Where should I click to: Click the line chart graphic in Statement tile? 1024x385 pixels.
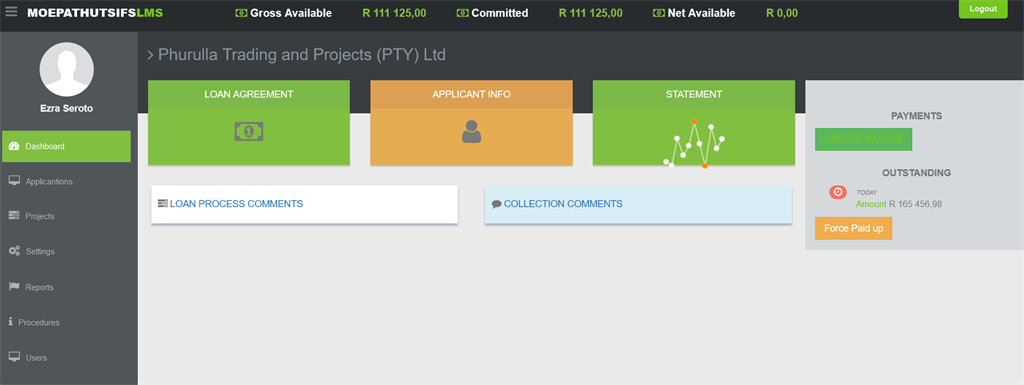click(694, 144)
